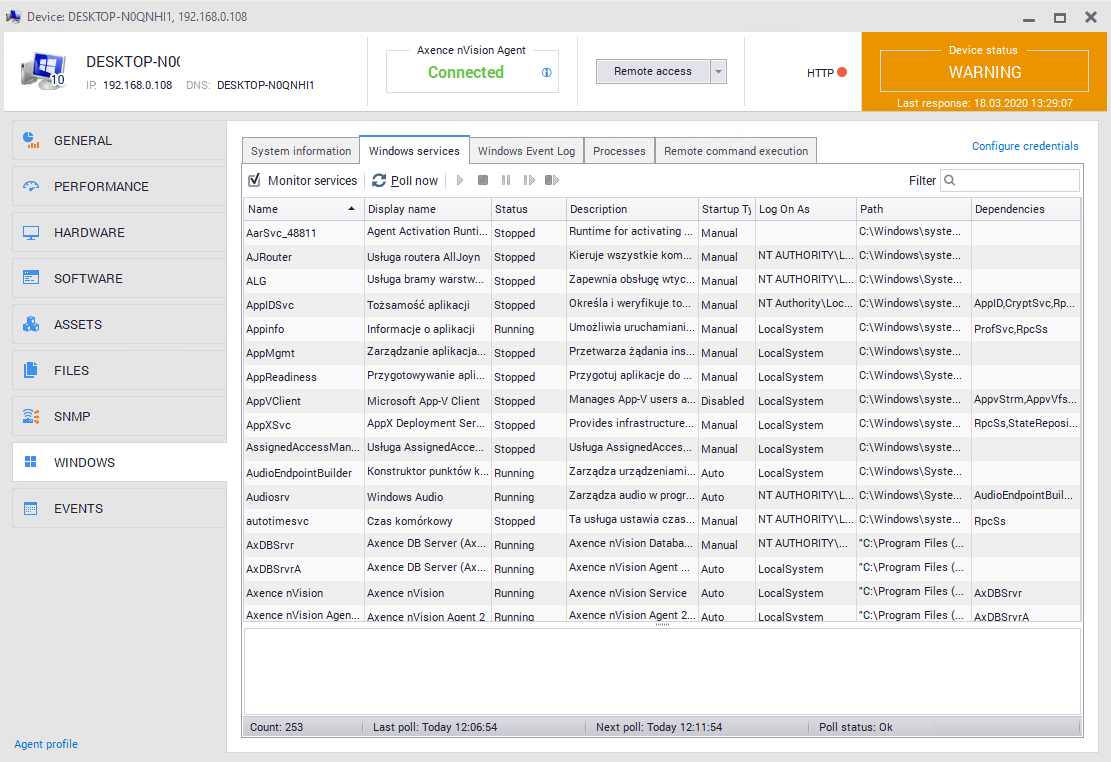Click the Agent profile link
Screen dimensions: 1111x762
coord(46,744)
